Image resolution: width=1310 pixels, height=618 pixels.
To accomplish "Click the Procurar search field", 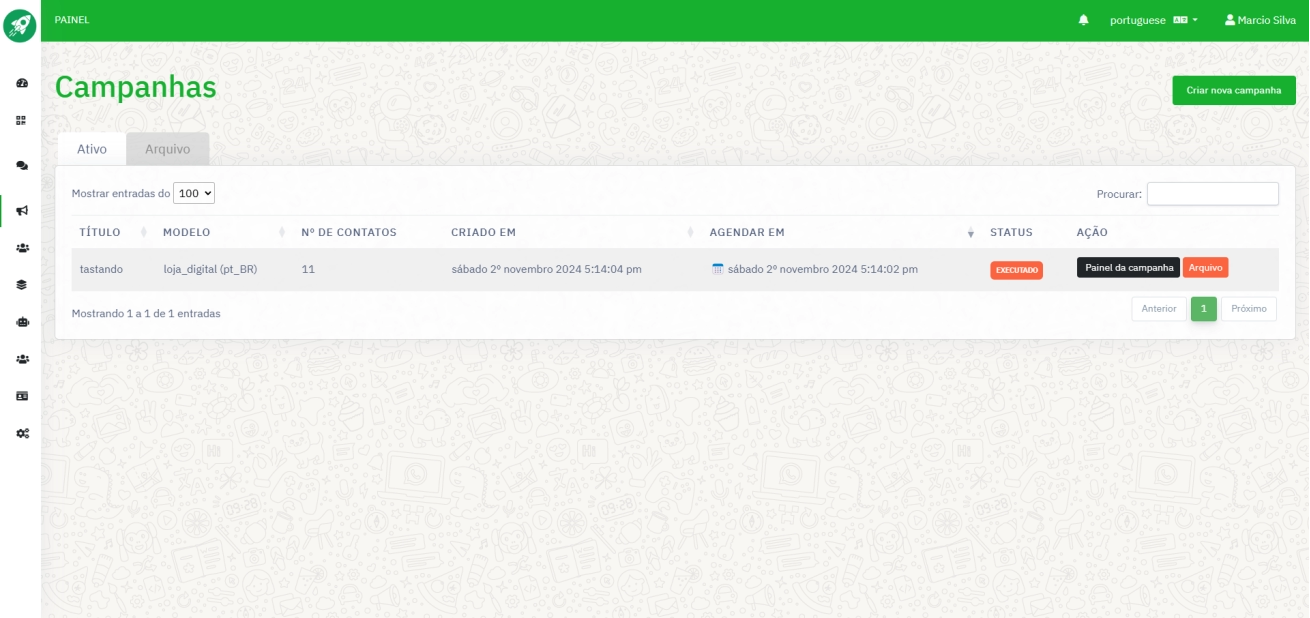I will coord(1212,194).
